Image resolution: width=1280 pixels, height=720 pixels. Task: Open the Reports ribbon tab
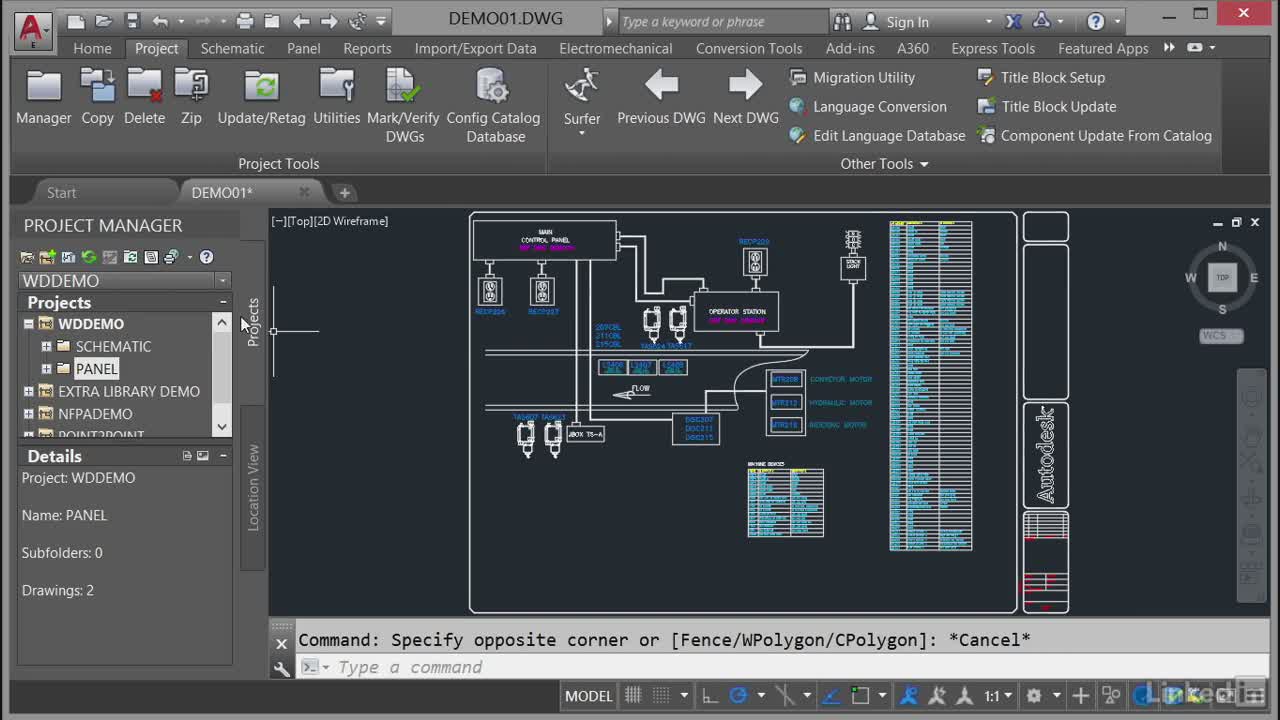pyautogui.click(x=367, y=48)
